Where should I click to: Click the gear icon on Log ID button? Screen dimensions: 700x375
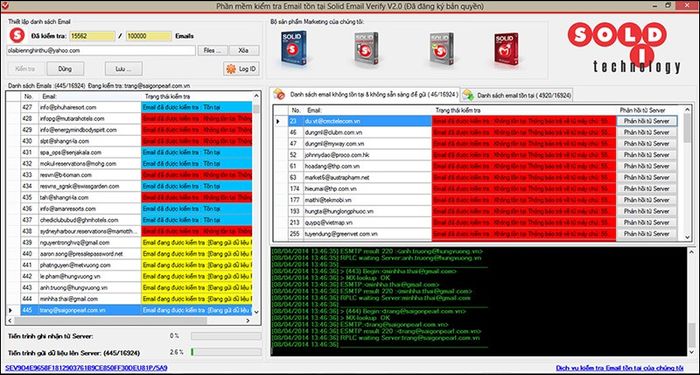point(230,69)
